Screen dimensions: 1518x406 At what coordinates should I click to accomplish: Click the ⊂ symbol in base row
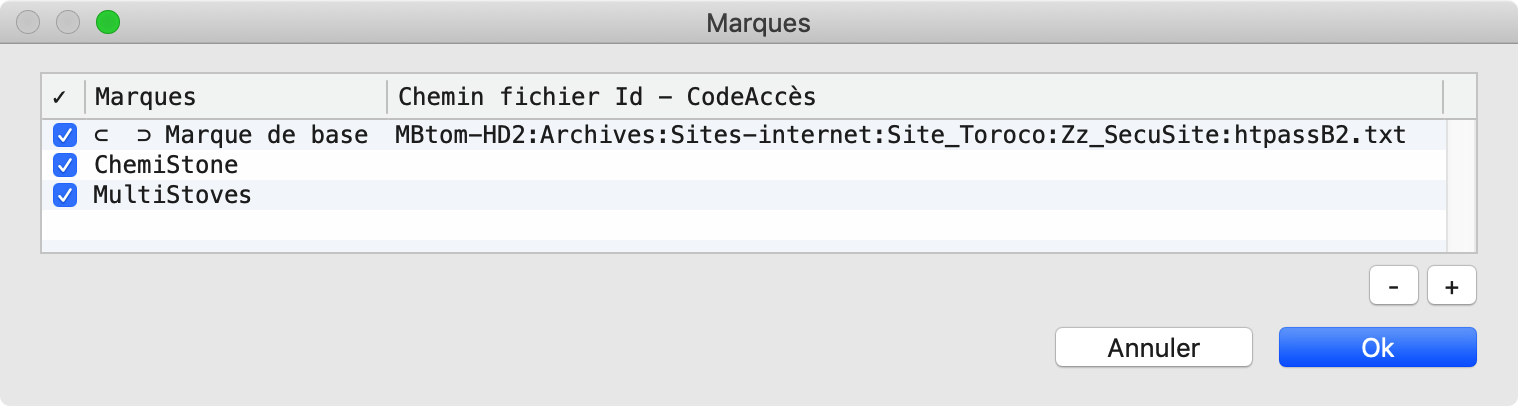[x=102, y=135]
